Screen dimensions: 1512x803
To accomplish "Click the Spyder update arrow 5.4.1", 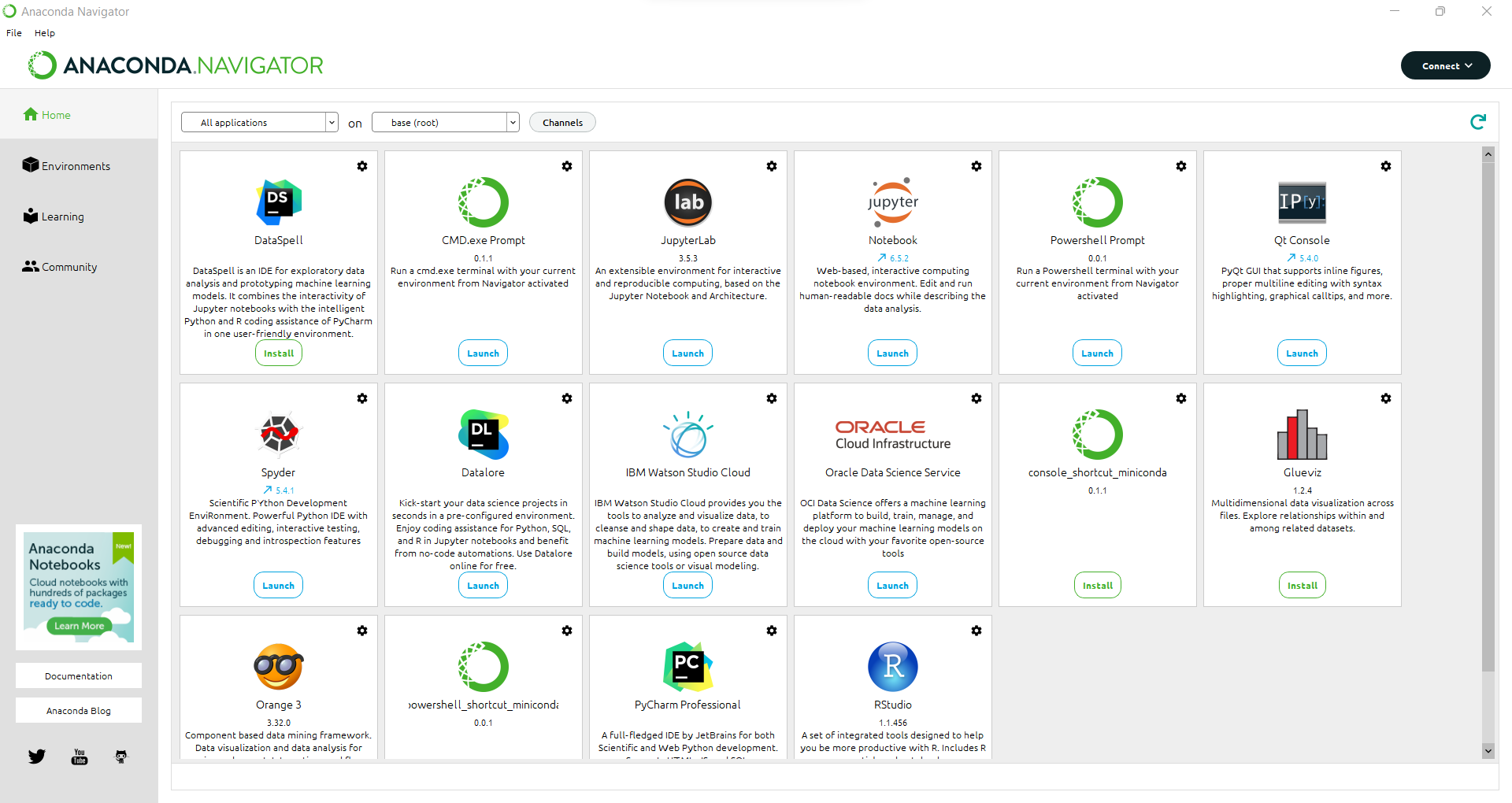I will [279, 490].
